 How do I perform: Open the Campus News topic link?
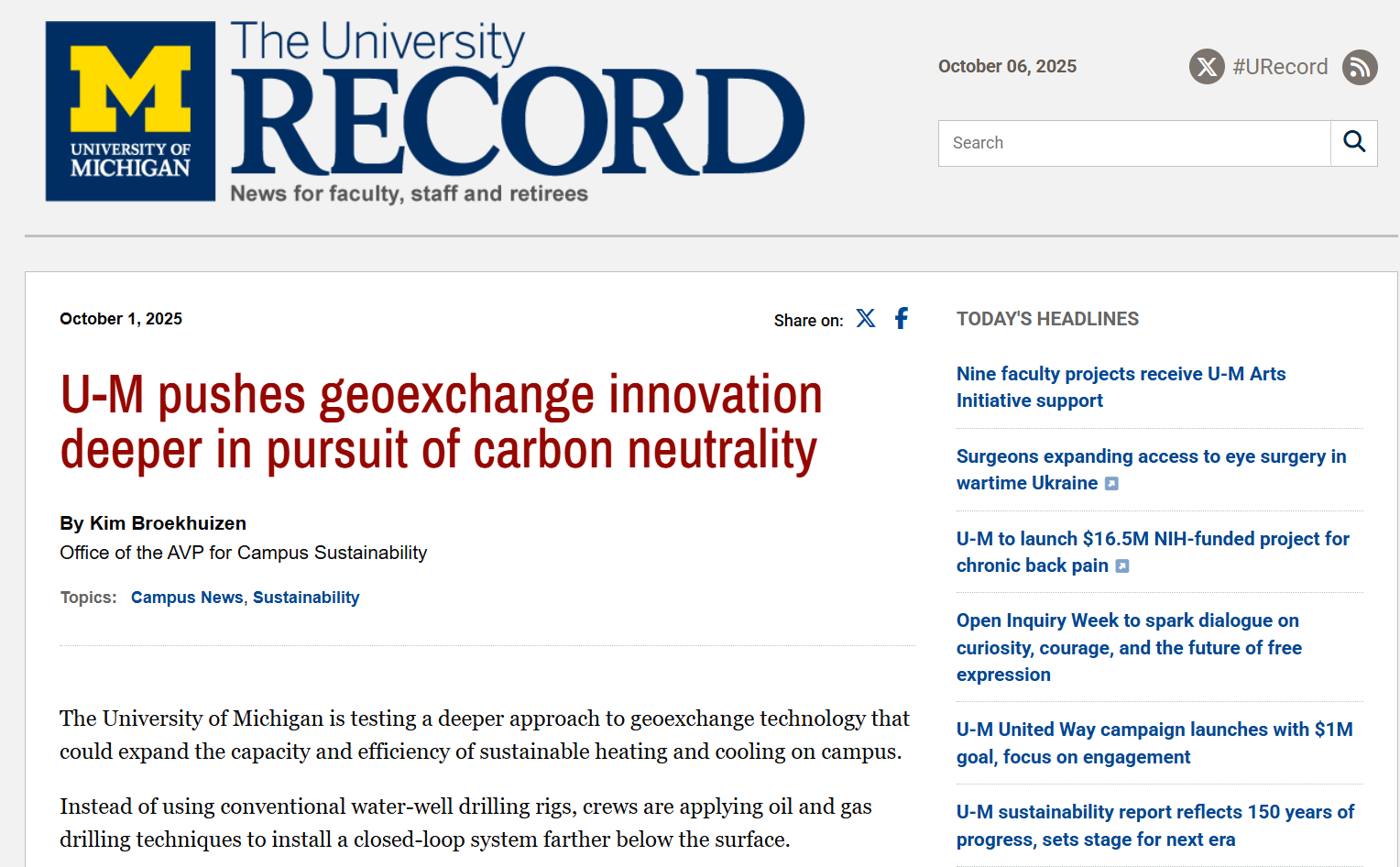click(x=187, y=598)
